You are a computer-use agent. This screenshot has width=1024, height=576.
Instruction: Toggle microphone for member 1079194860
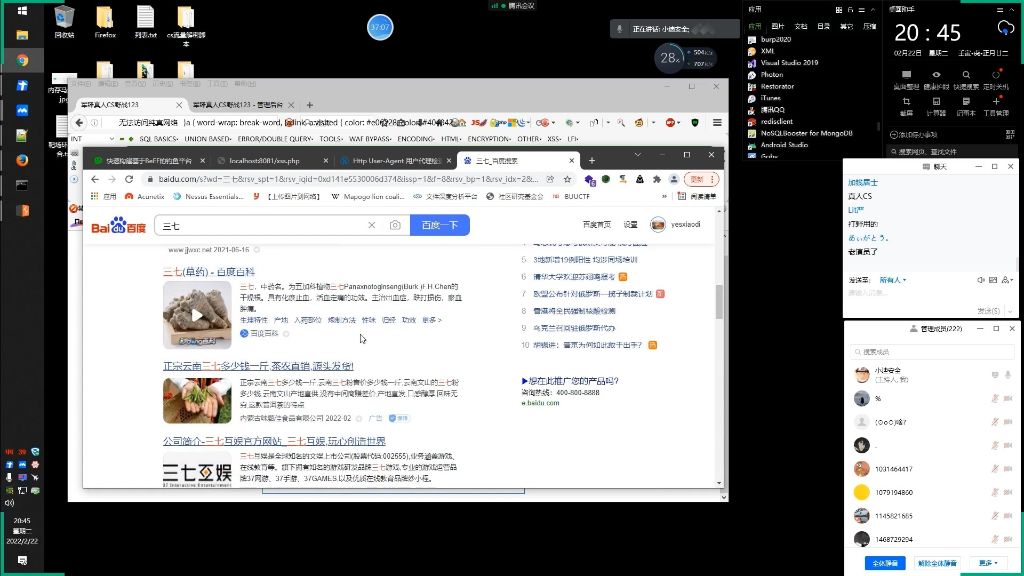coord(995,492)
